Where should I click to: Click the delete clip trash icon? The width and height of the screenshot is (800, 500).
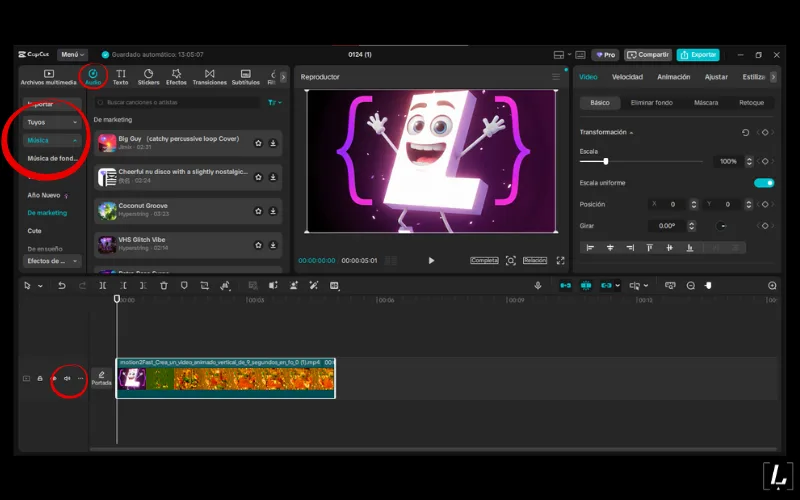pyautogui.click(x=164, y=286)
